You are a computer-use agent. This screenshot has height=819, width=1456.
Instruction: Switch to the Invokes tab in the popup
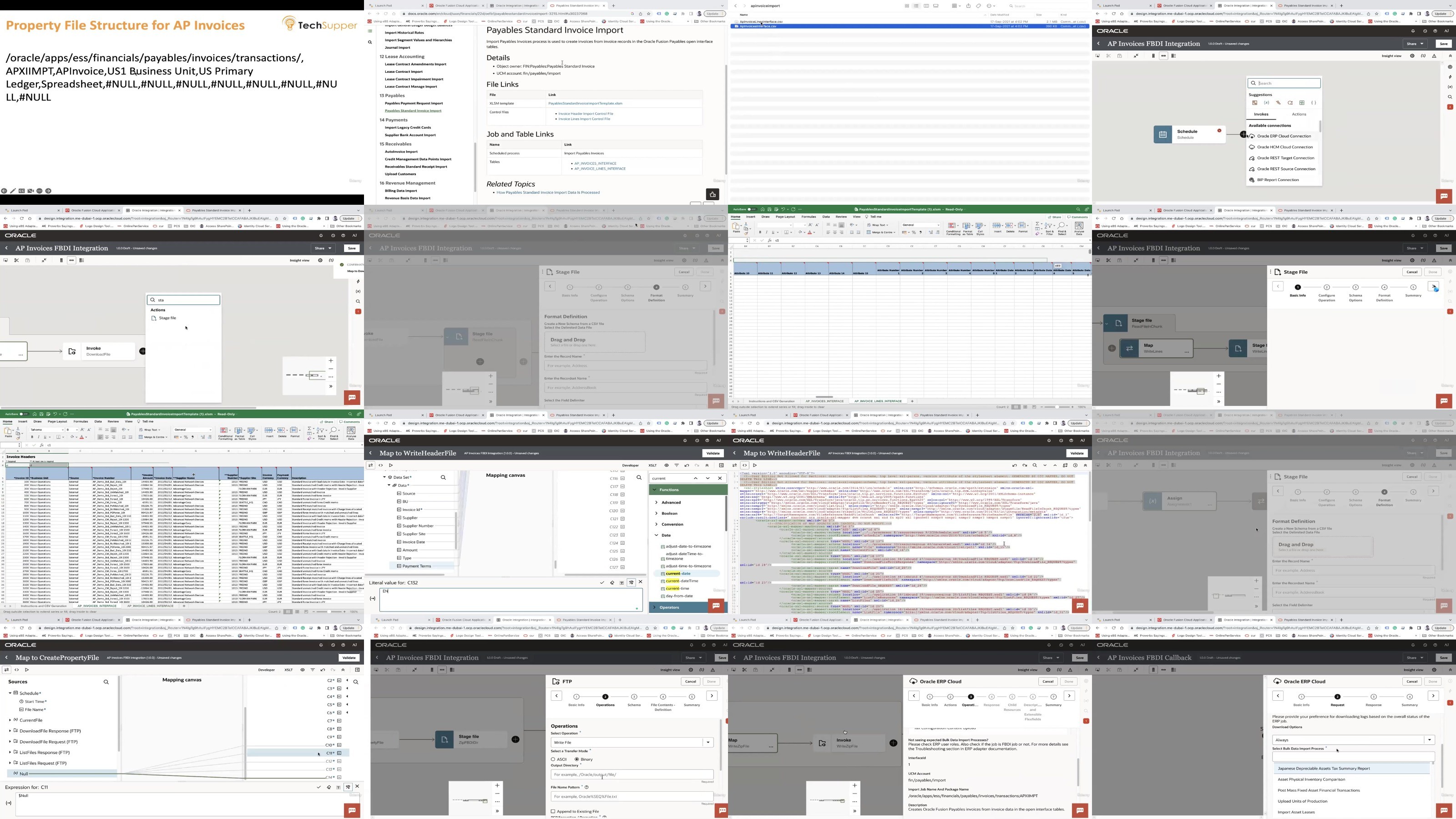[1261, 114]
